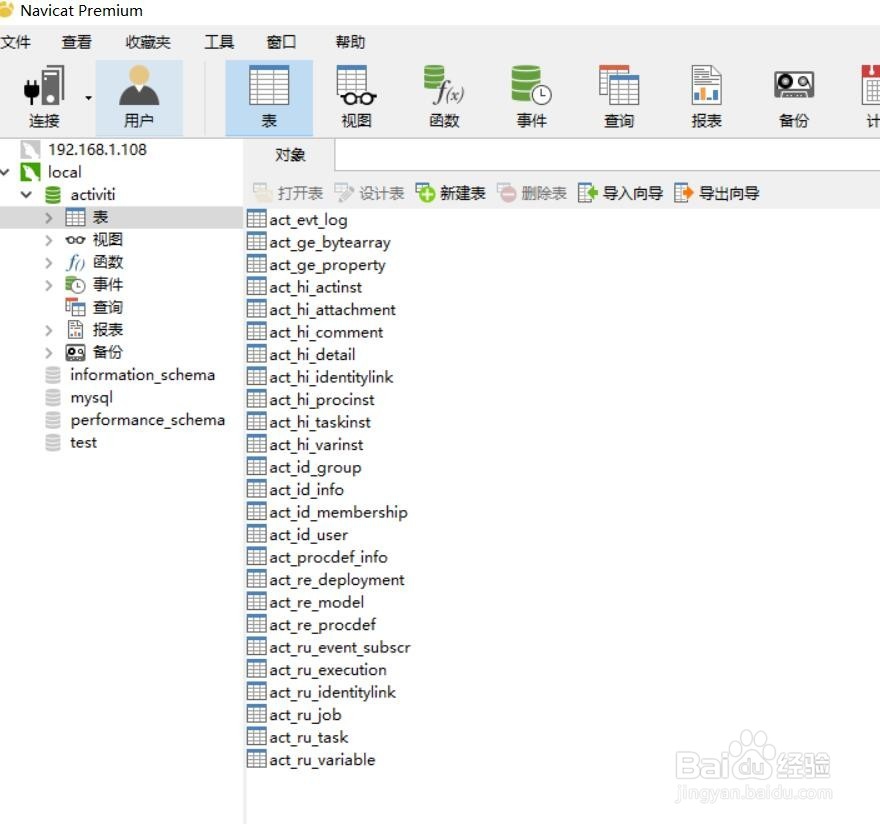Open the 报表 (Report) toolbar icon
The height and width of the screenshot is (824, 880).
point(706,97)
